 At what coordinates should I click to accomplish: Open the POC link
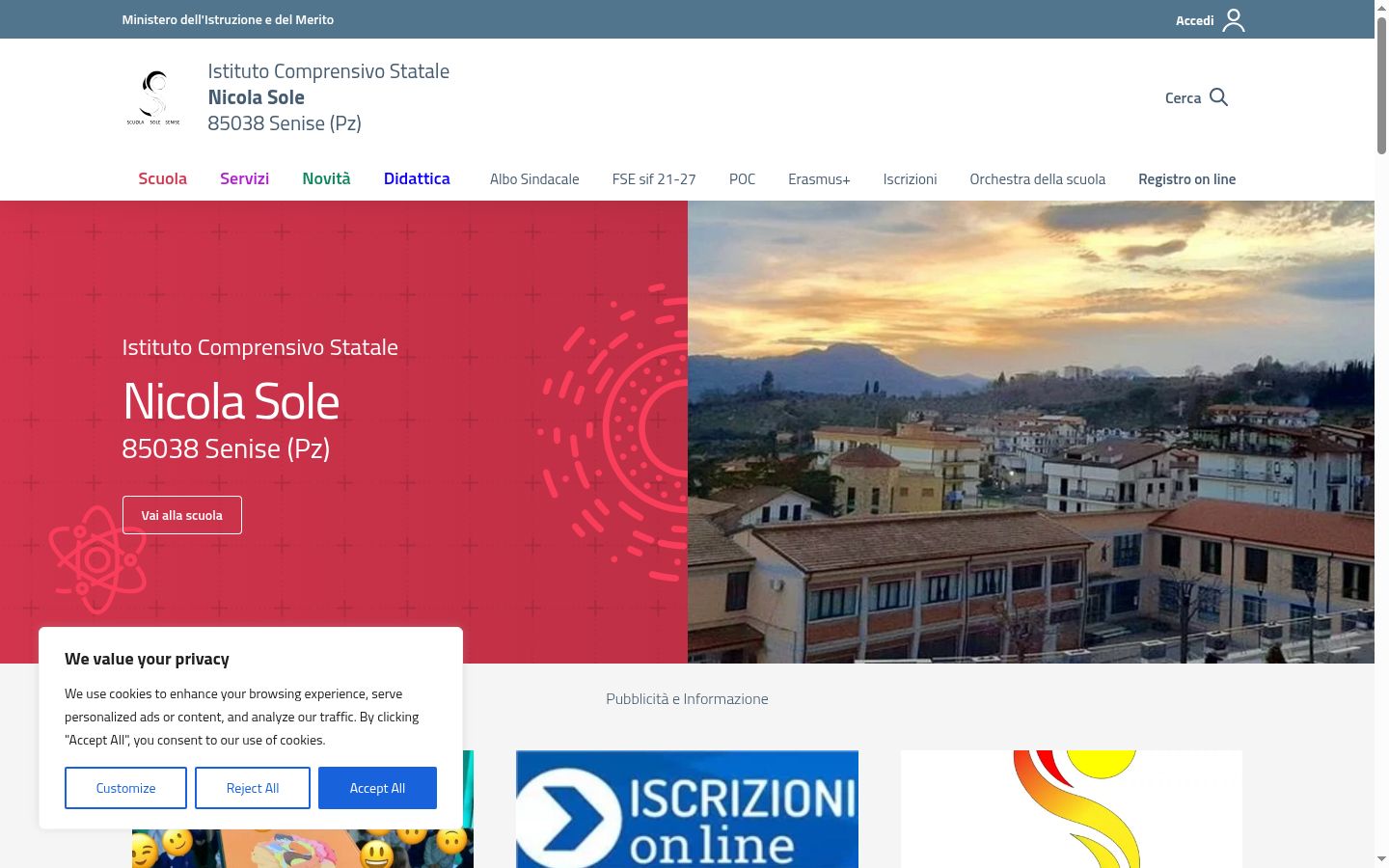742,179
